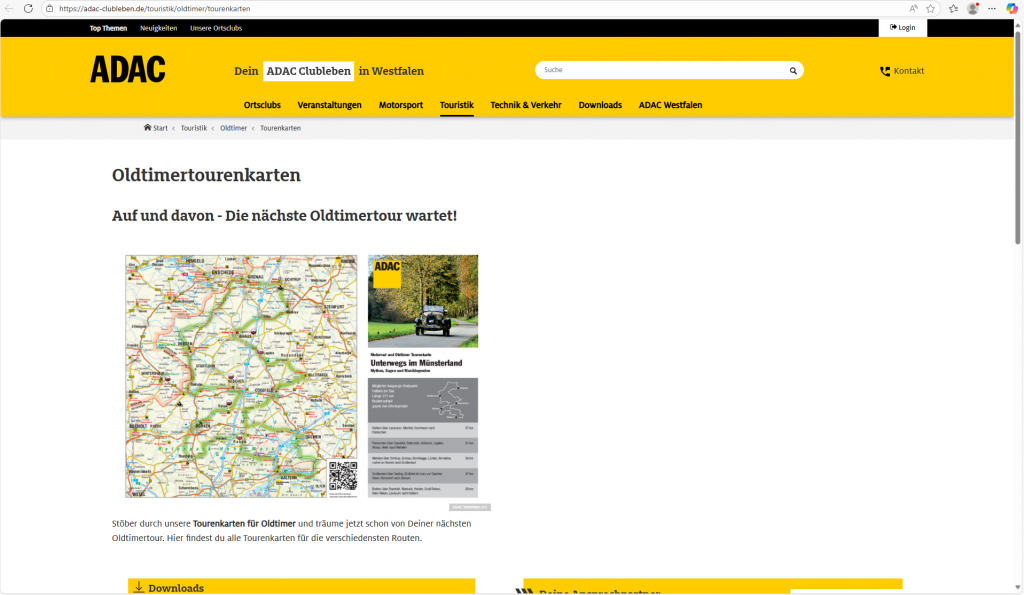Image resolution: width=1024 pixels, height=595 pixels.
Task: Click the ADAC logo
Action: click(x=128, y=69)
